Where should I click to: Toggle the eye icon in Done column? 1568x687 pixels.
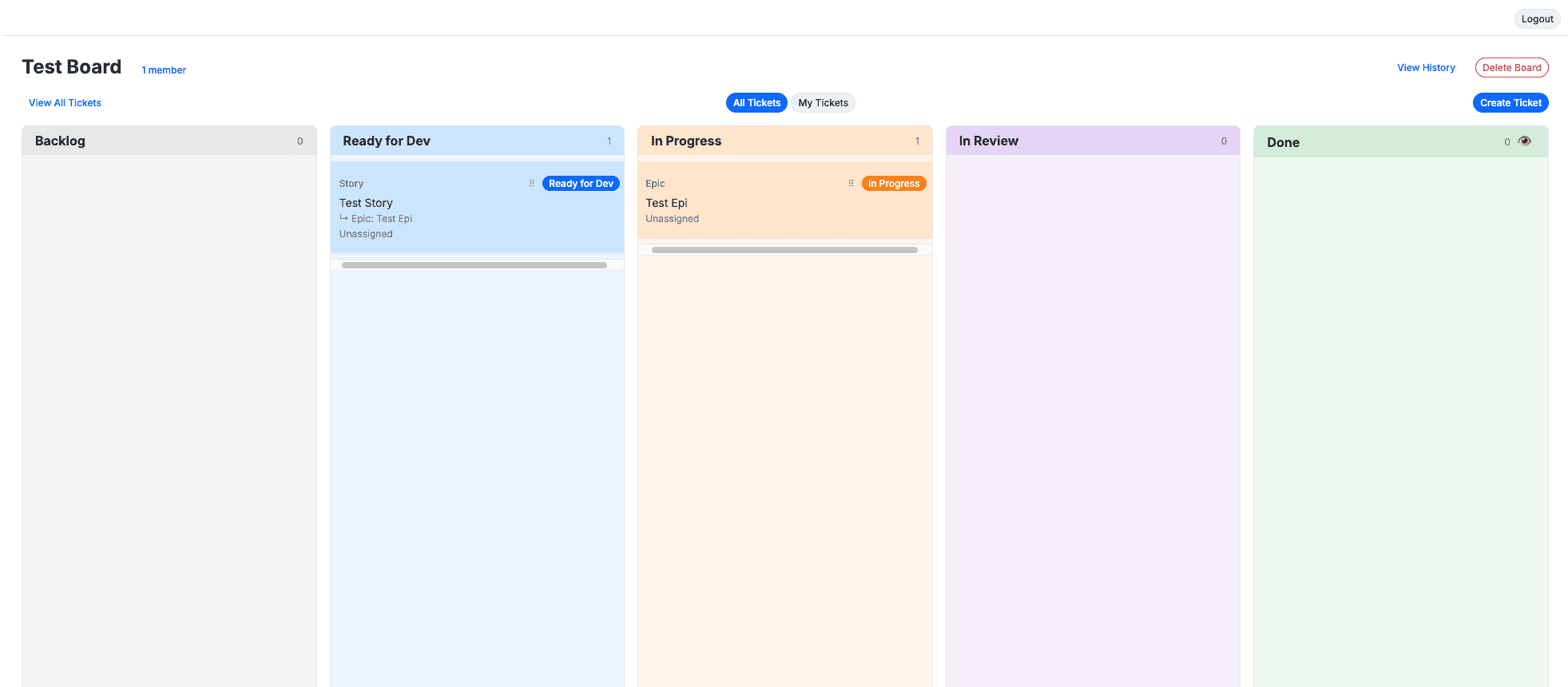[1524, 141]
